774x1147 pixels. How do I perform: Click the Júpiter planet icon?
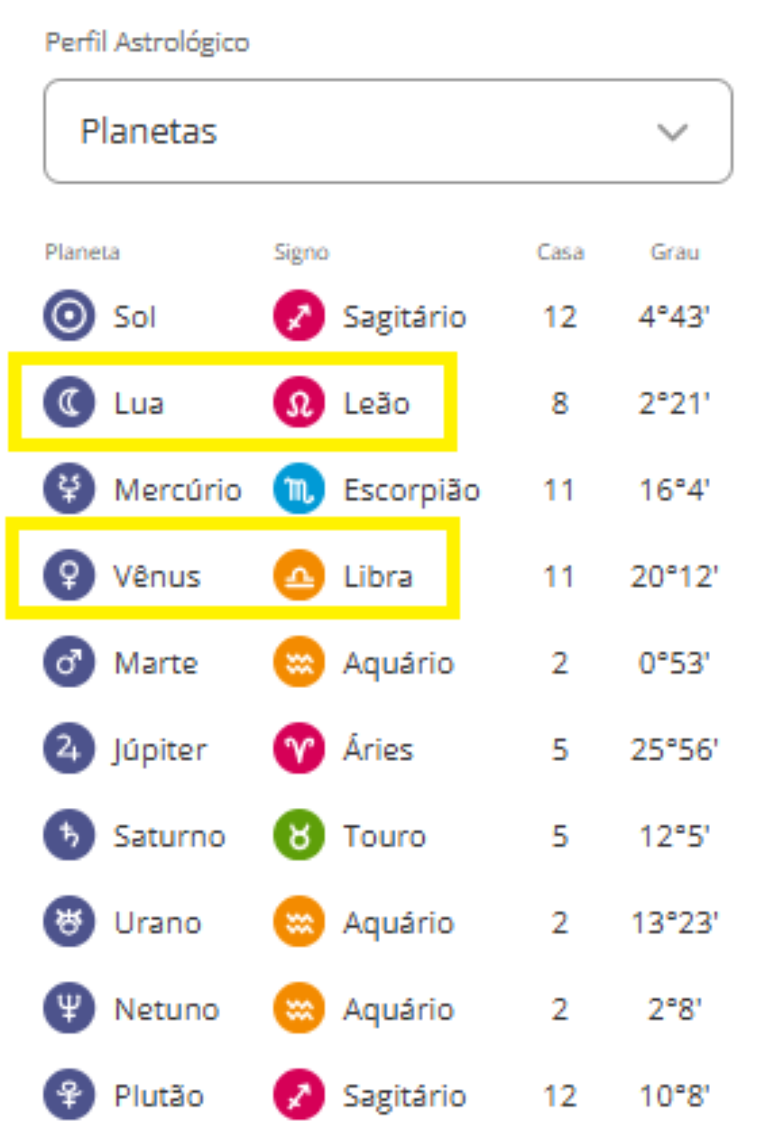click(x=69, y=749)
